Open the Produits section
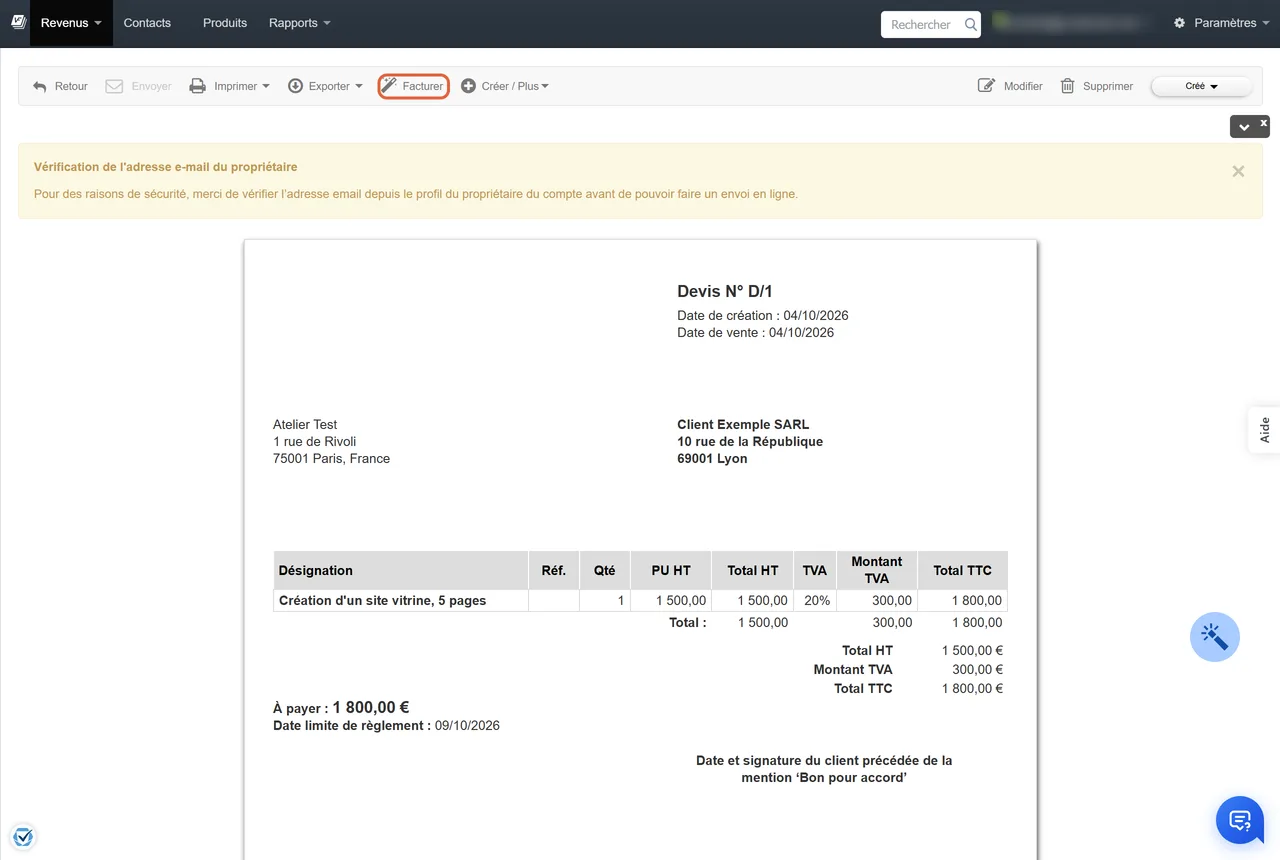Image resolution: width=1280 pixels, height=860 pixels. [x=225, y=23]
